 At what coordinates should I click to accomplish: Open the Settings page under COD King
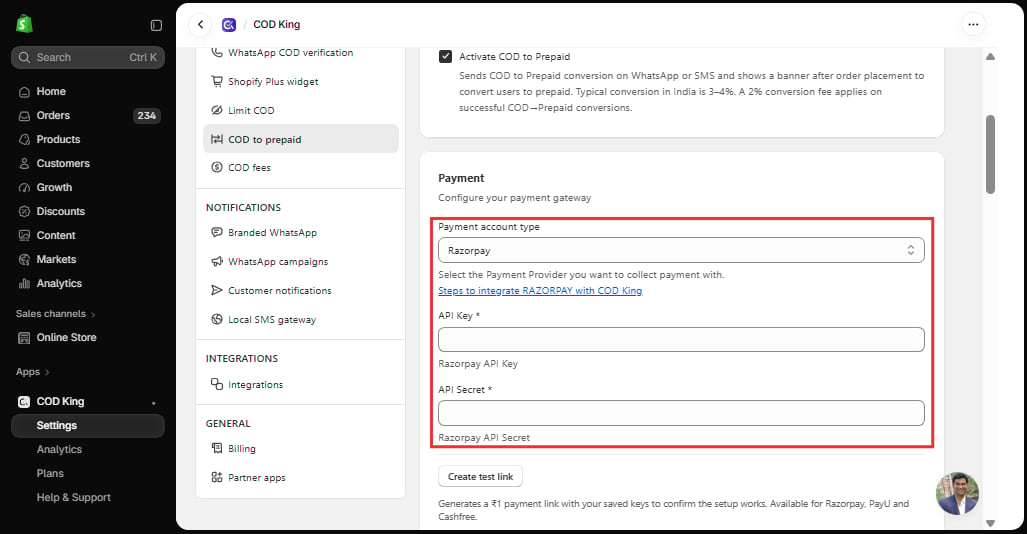[88, 426]
